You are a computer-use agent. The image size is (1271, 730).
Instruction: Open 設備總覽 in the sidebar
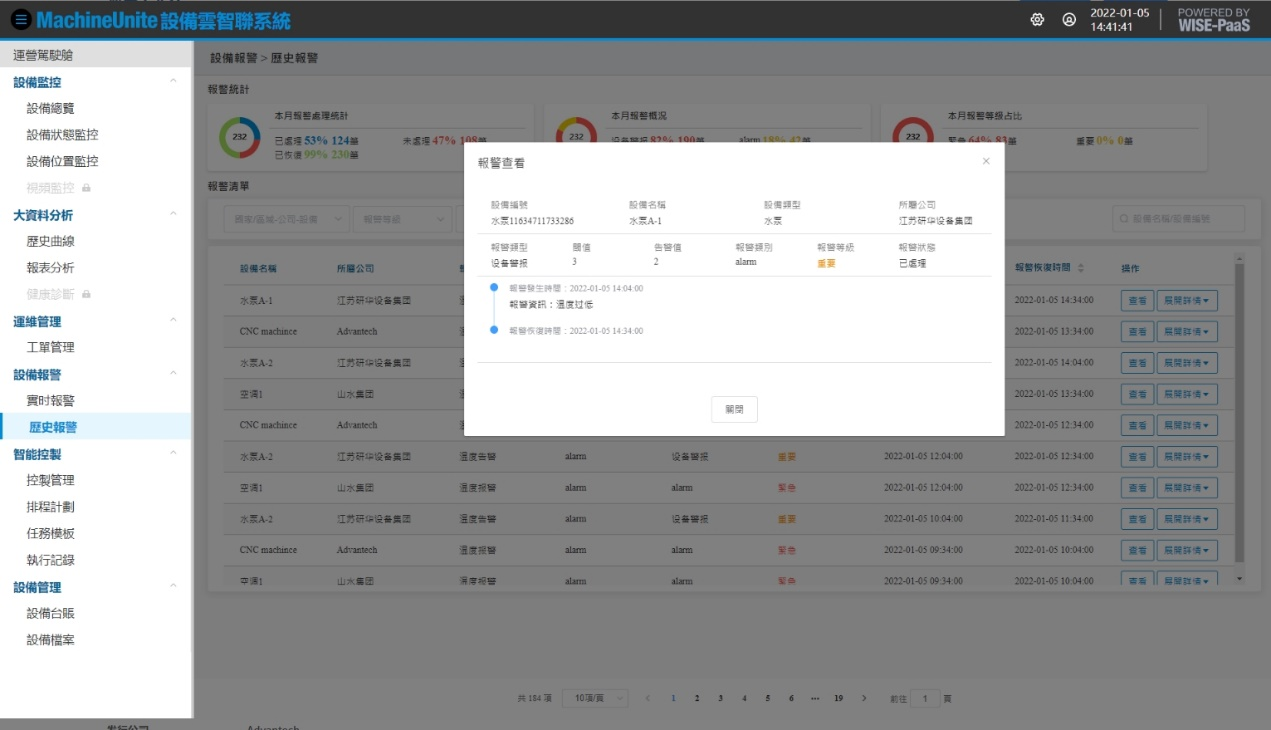51,108
